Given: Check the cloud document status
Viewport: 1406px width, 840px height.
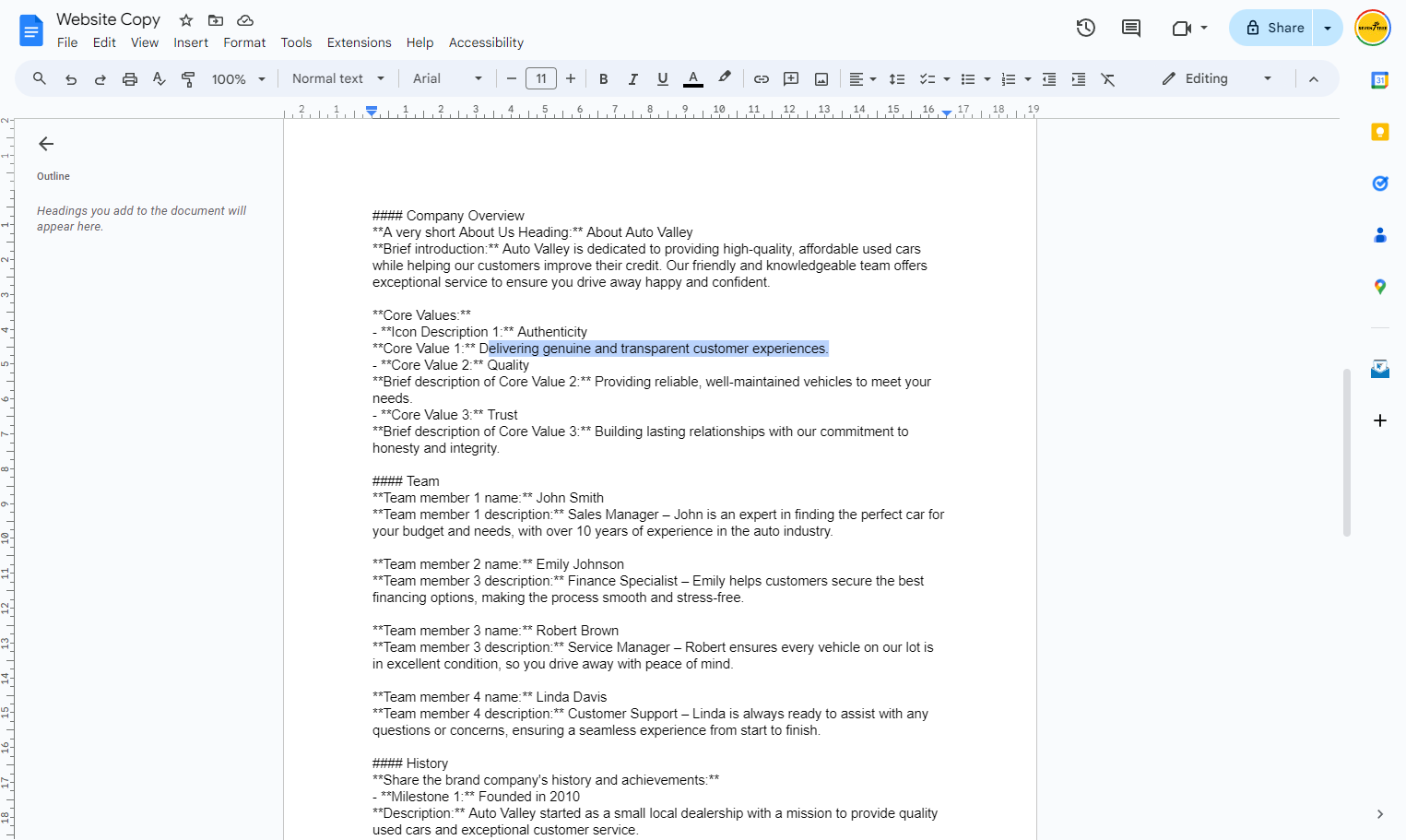Looking at the screenshot, I should tap(245, 20).
